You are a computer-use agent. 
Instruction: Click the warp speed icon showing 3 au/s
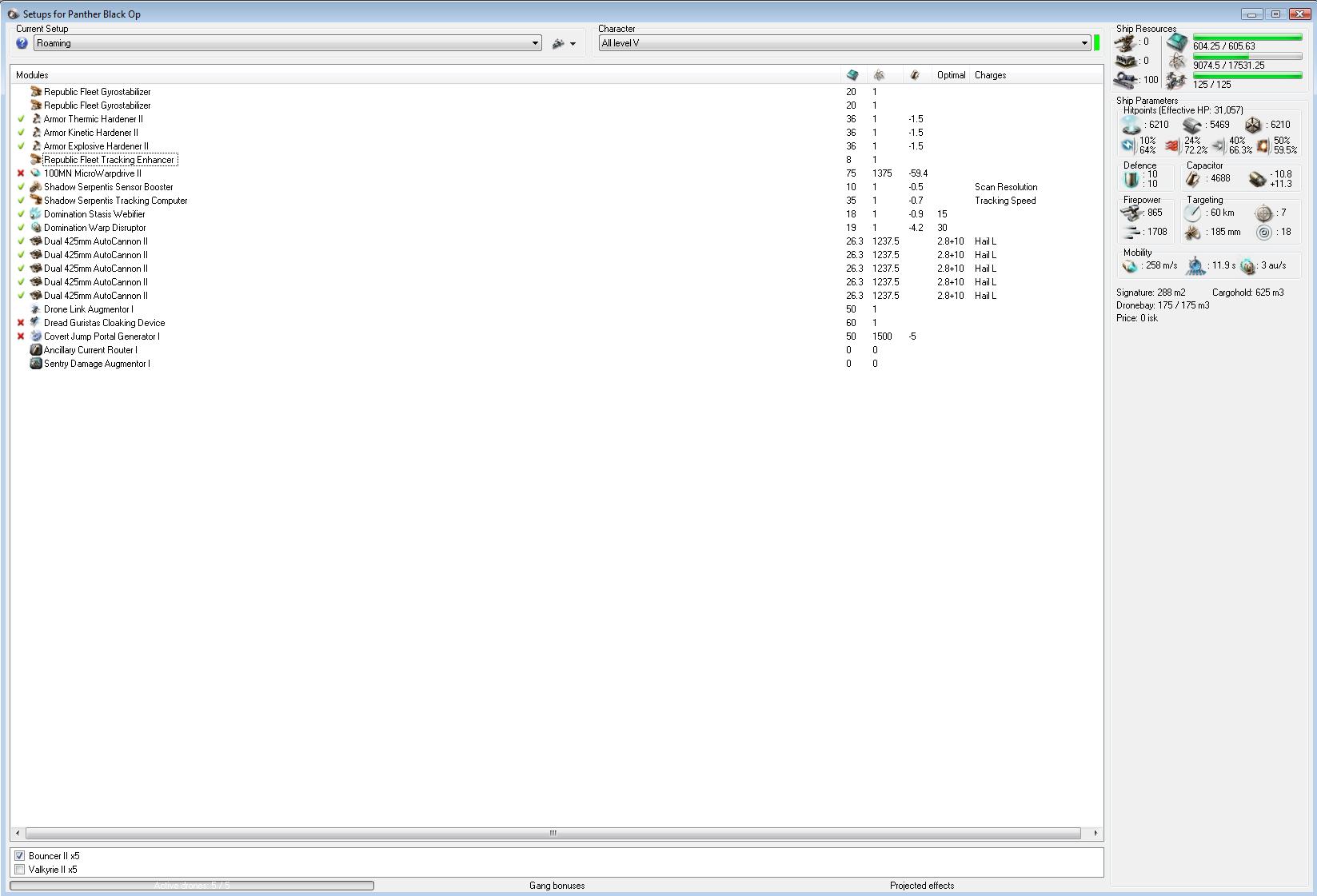click(1247, 266)
